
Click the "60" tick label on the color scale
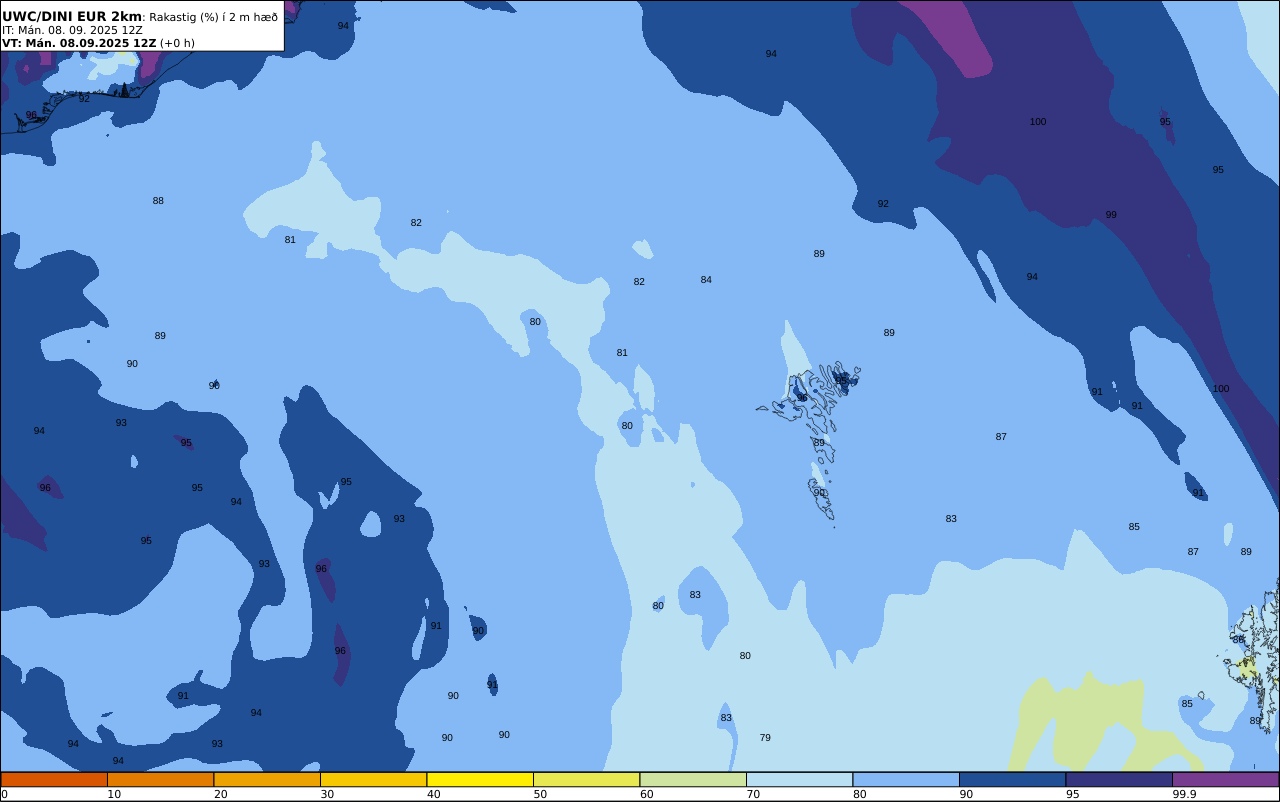coord(646,794)
